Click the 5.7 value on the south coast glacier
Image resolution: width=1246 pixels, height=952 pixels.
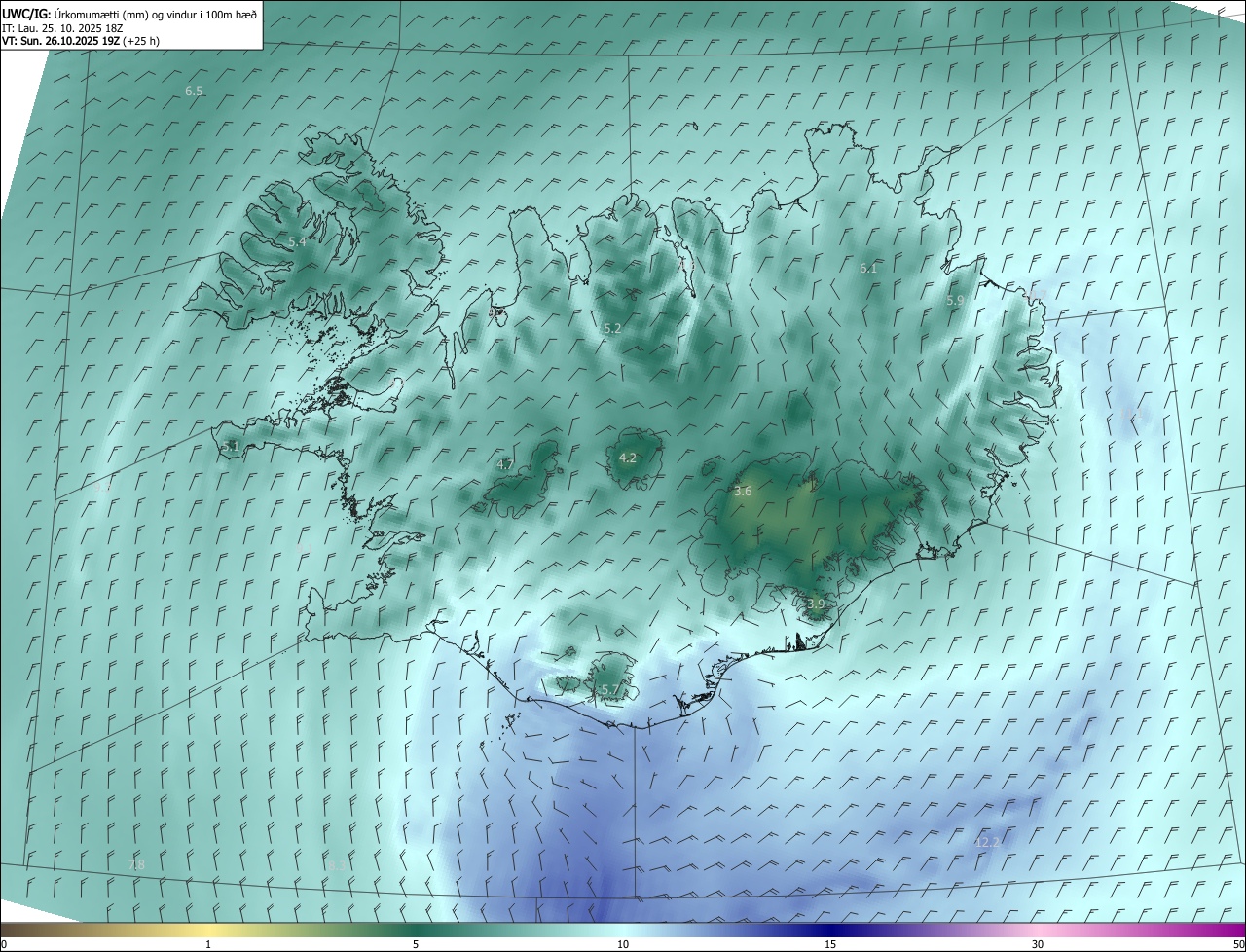click(609, 690)
